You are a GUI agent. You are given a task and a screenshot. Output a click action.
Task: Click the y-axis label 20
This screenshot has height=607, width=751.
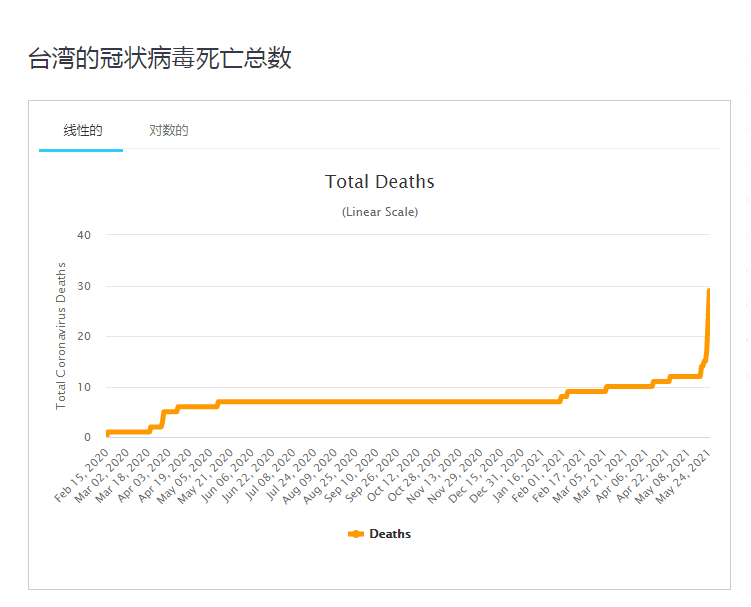tap(84, 336)
